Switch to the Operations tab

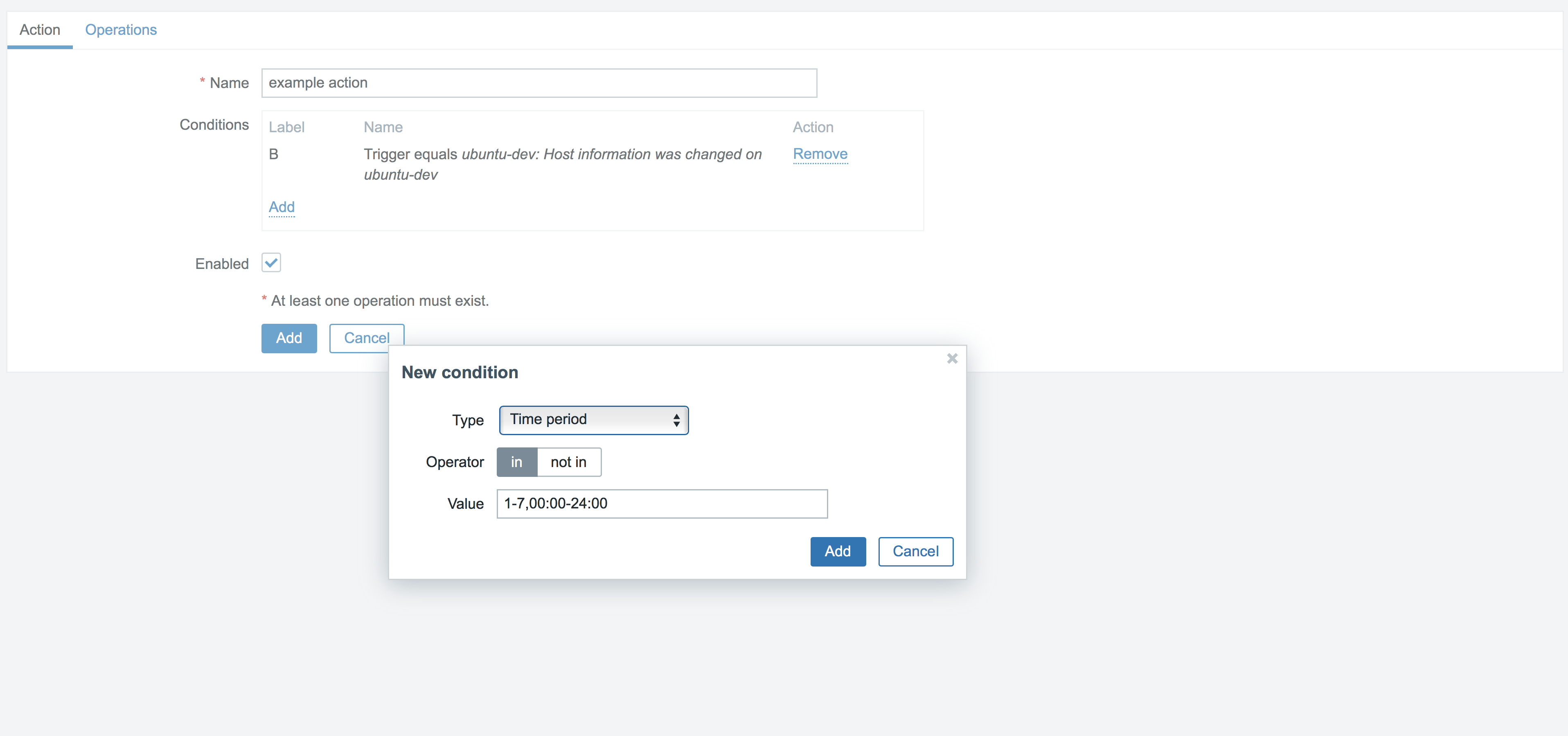121,30
